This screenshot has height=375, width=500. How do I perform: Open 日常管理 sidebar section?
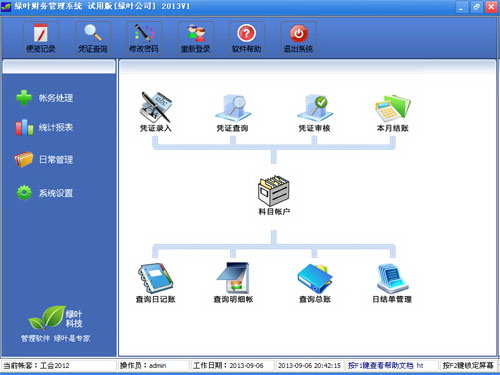click(x=44, y=159)
